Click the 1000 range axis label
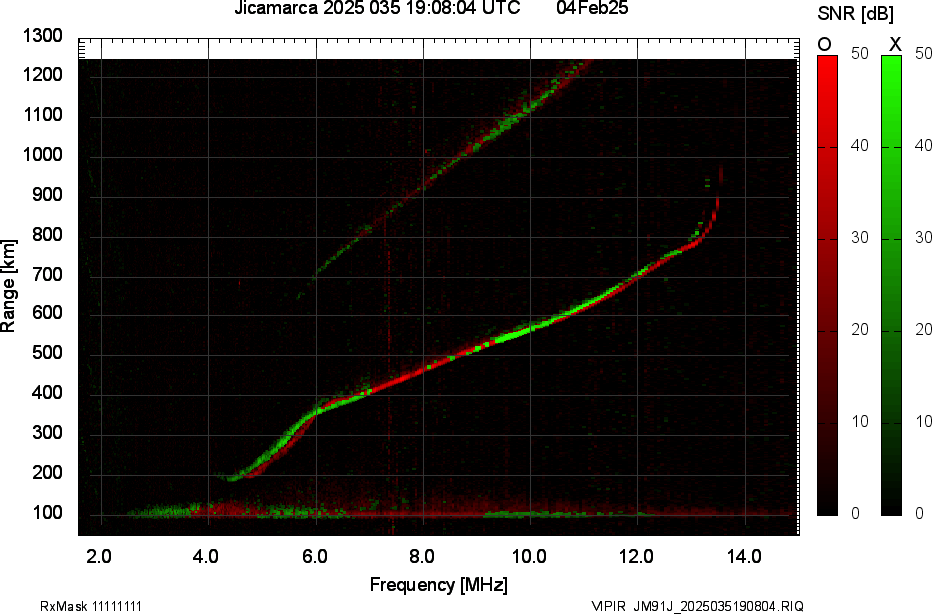932x614 pixels. [42, 155]
